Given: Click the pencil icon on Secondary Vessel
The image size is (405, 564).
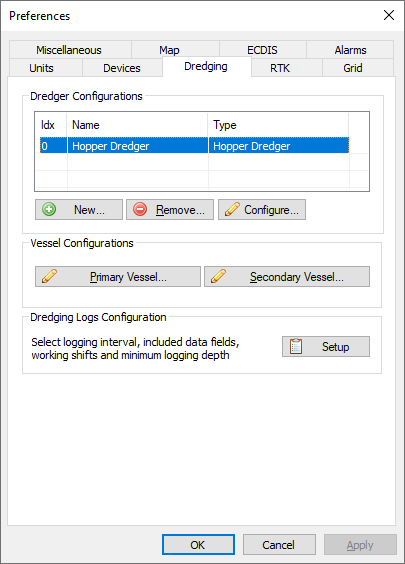Looking at the screenshot, I should pos(218,276).
